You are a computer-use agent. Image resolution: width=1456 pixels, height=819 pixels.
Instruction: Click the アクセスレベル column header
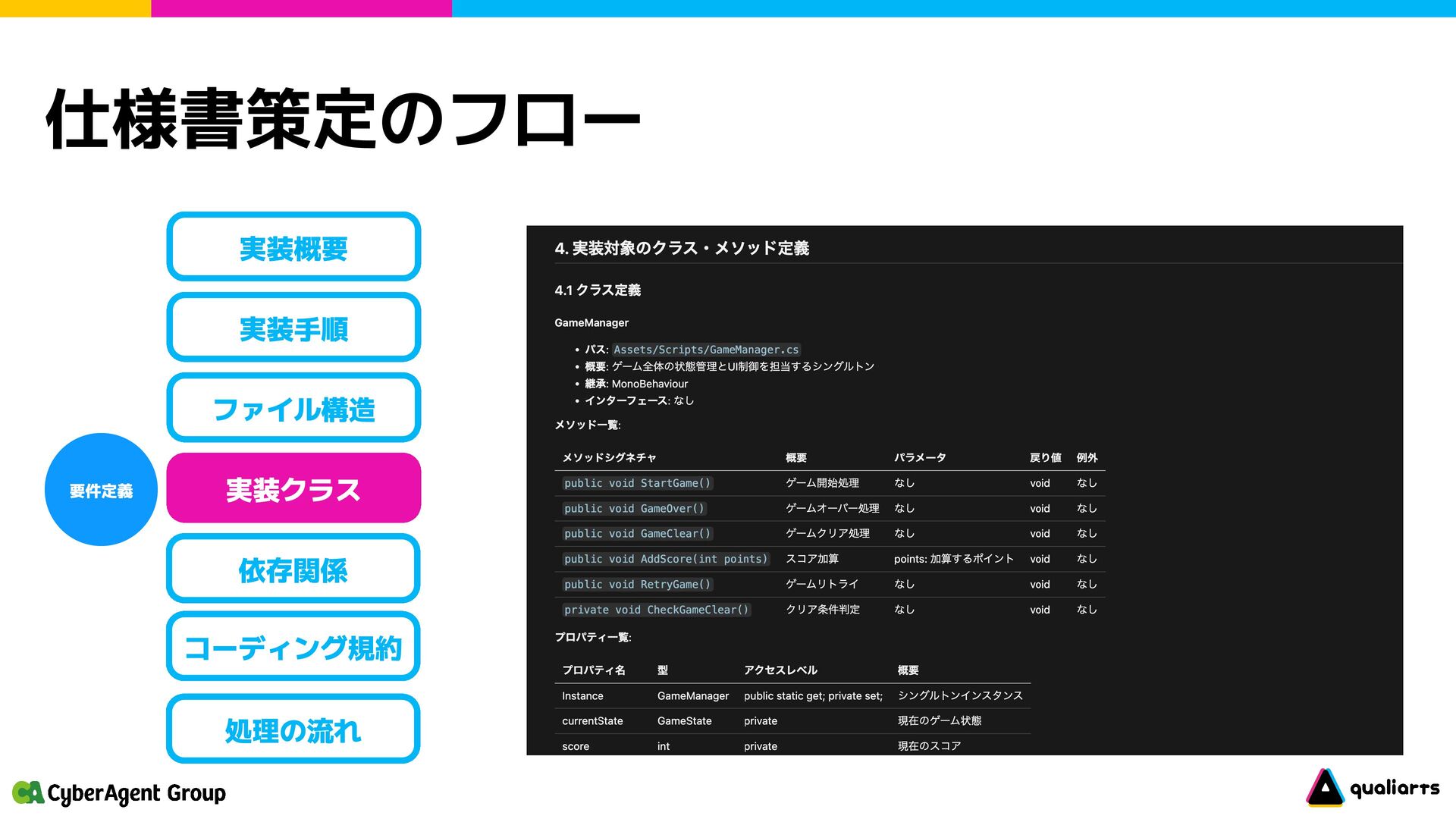(x=780, y=670)
